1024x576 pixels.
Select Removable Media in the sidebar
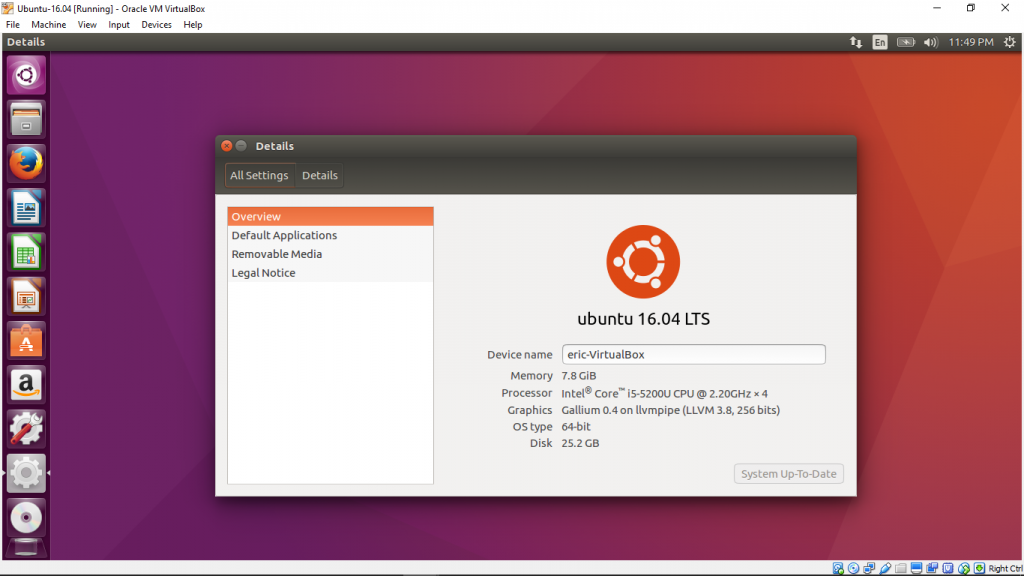330,254
